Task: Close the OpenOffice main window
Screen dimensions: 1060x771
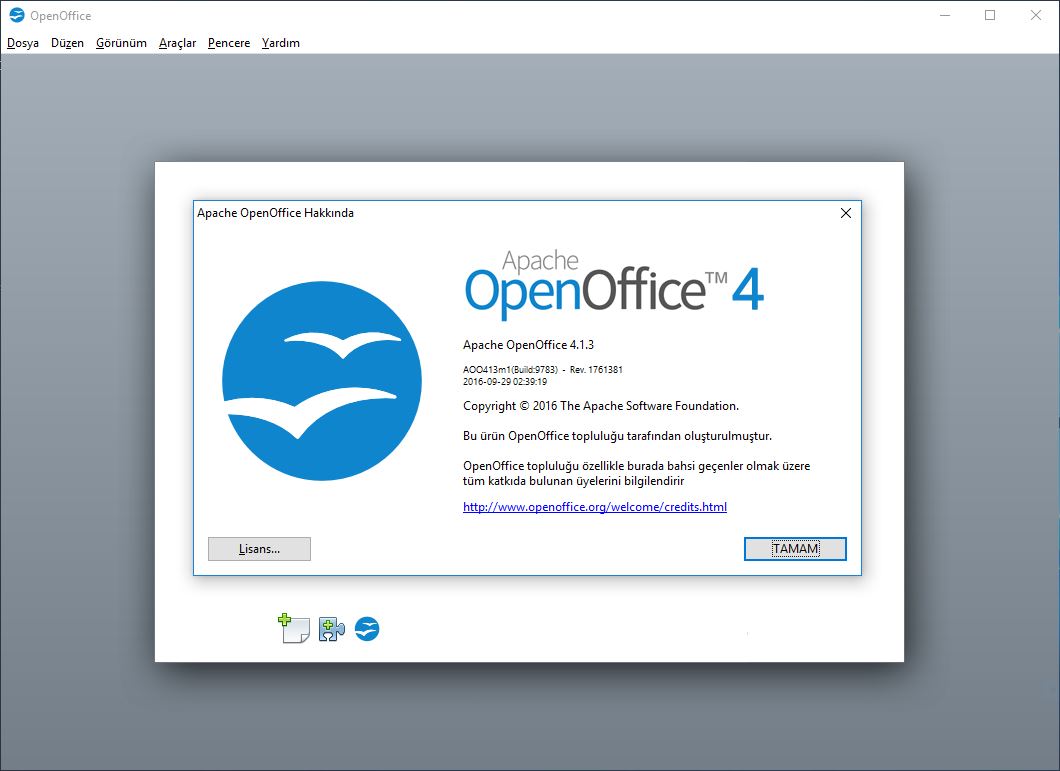Action: pyautogui.click(x=1036, y=15)
